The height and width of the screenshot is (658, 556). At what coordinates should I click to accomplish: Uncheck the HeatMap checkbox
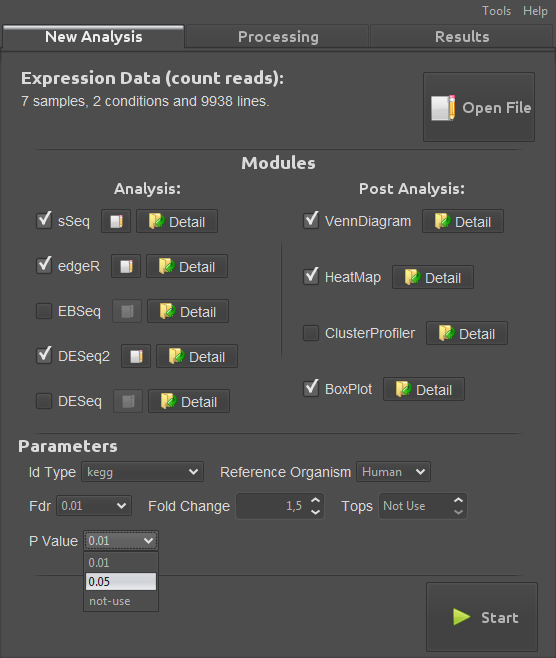point(311,277)
